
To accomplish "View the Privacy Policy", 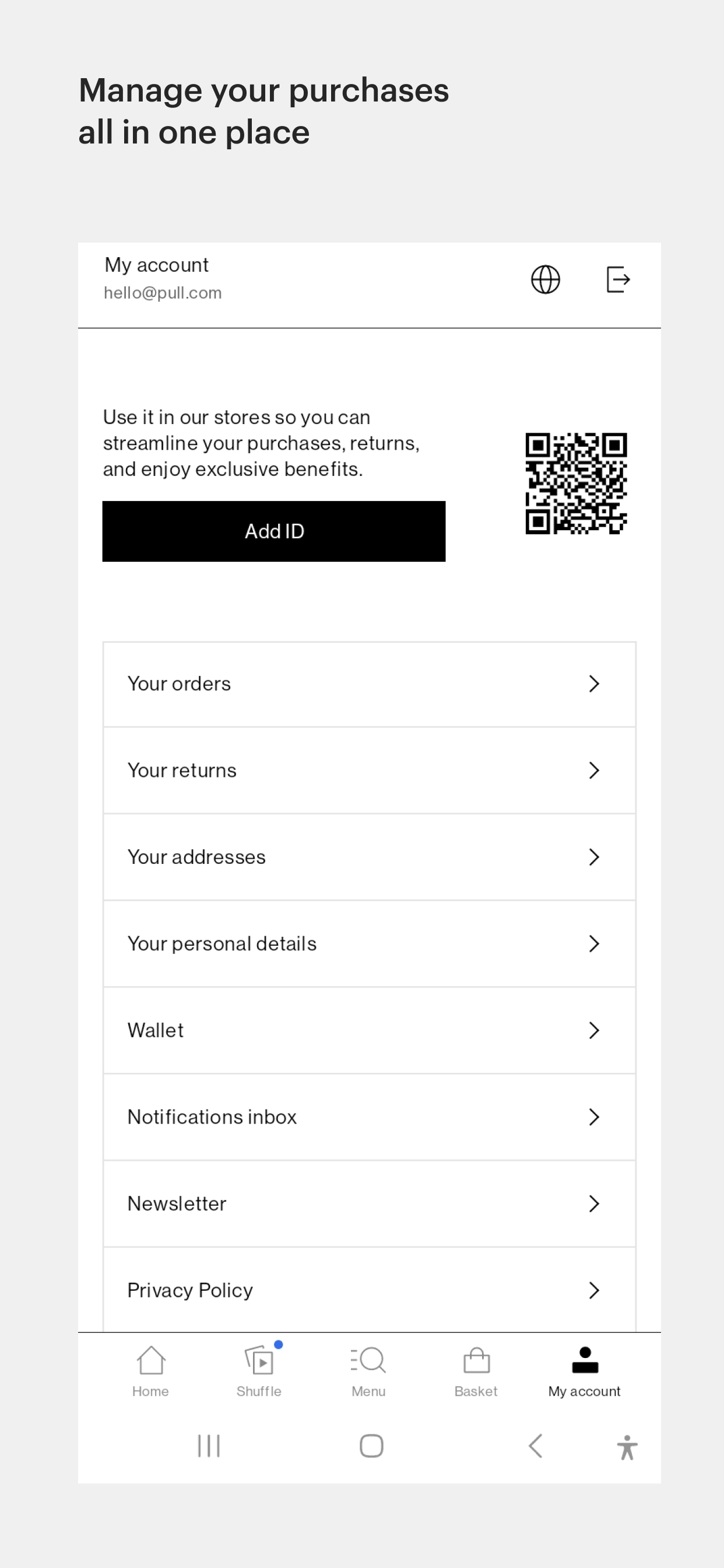I will (370, 1290).
